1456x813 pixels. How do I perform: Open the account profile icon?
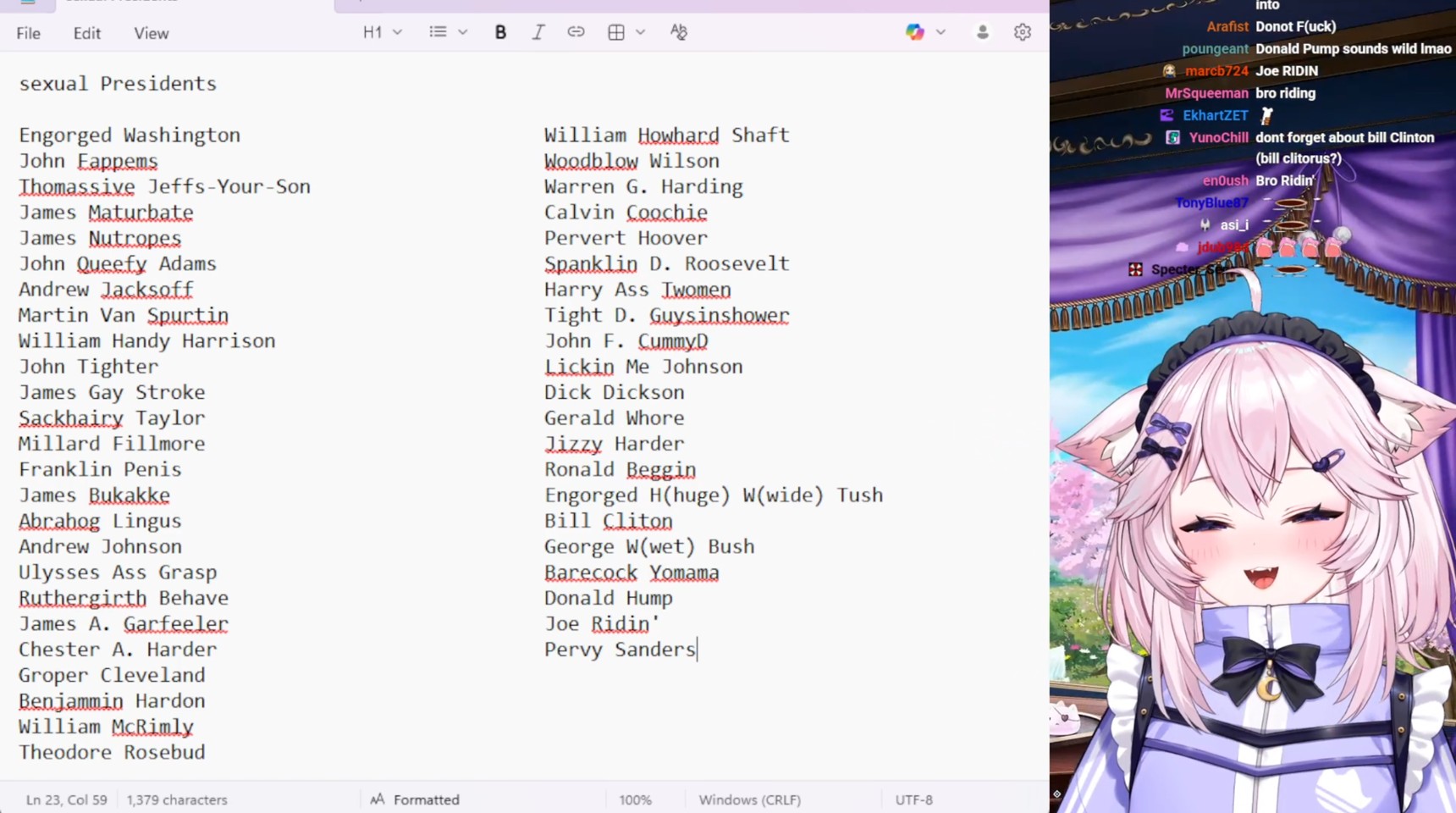point(983,32)
